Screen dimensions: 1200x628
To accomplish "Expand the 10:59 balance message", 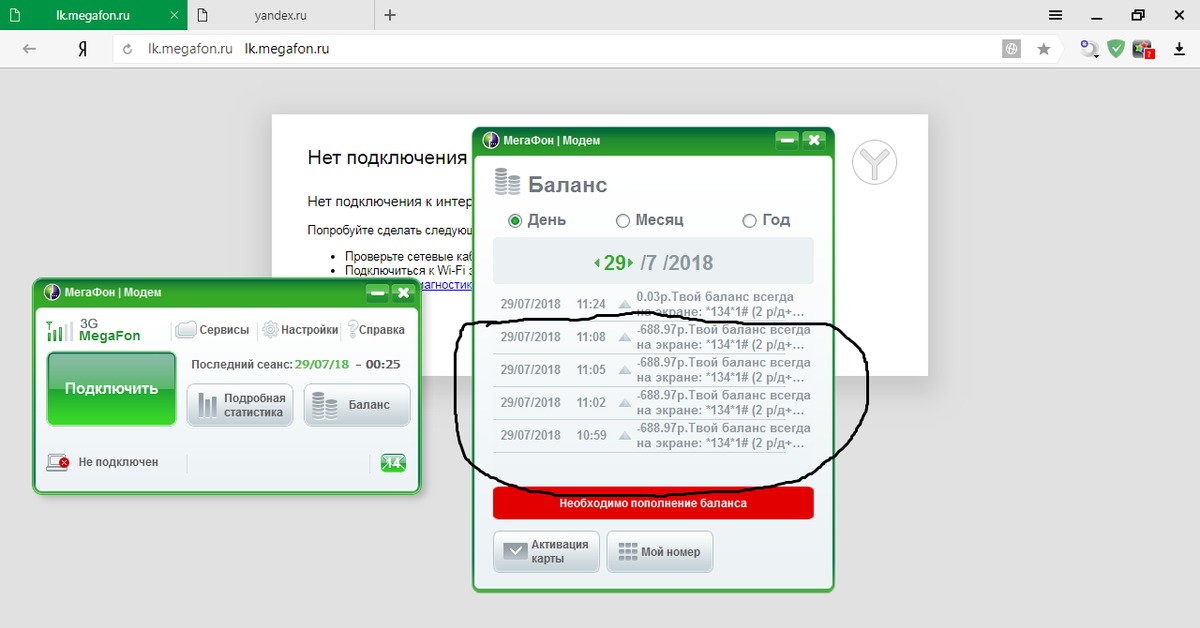I will pos(625,436).
